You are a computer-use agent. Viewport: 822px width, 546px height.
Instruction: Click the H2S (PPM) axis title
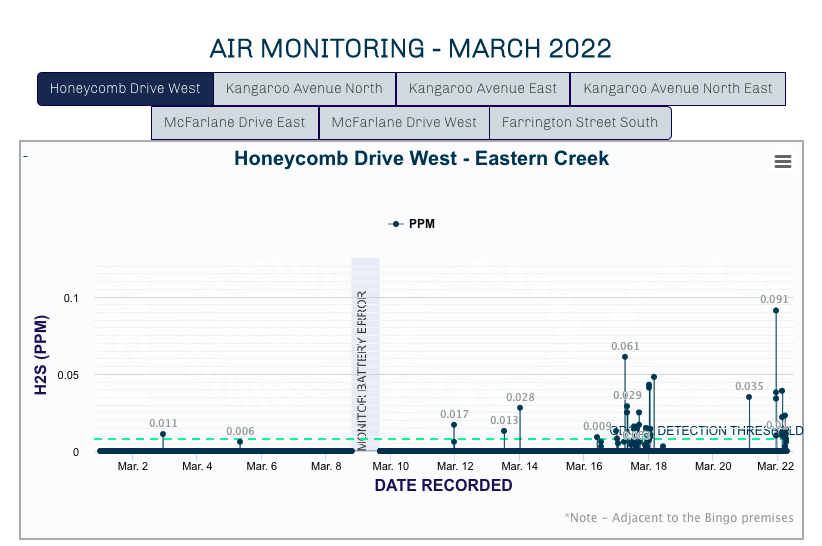[x=41, y=355]
